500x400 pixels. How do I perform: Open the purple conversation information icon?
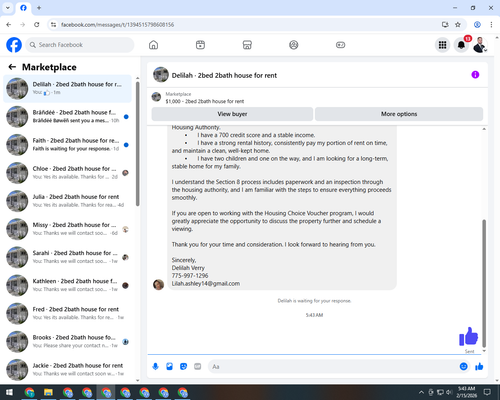475,75
